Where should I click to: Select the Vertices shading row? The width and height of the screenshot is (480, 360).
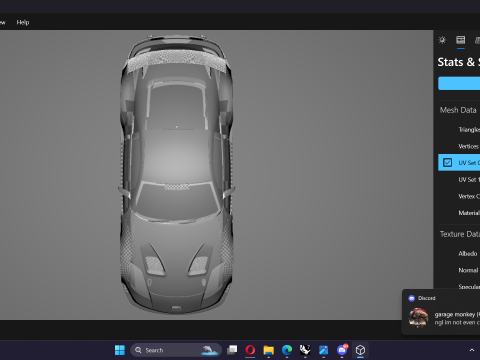coord(459,146)
